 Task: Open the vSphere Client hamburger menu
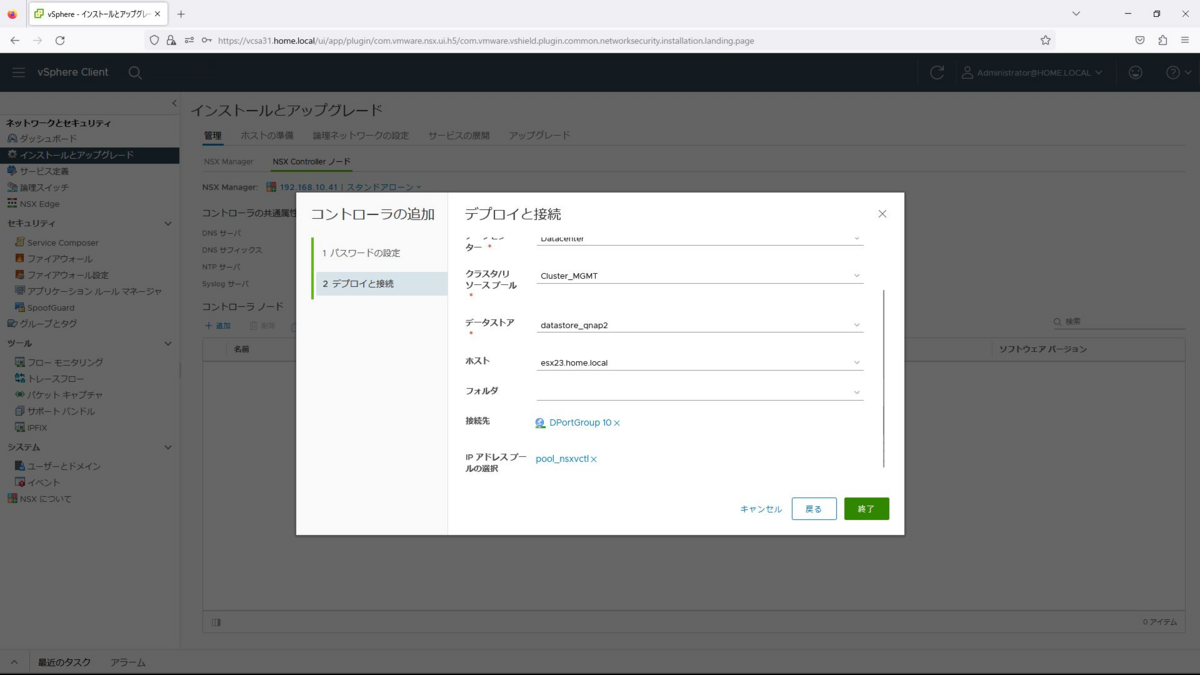click(x=18, y=72)
